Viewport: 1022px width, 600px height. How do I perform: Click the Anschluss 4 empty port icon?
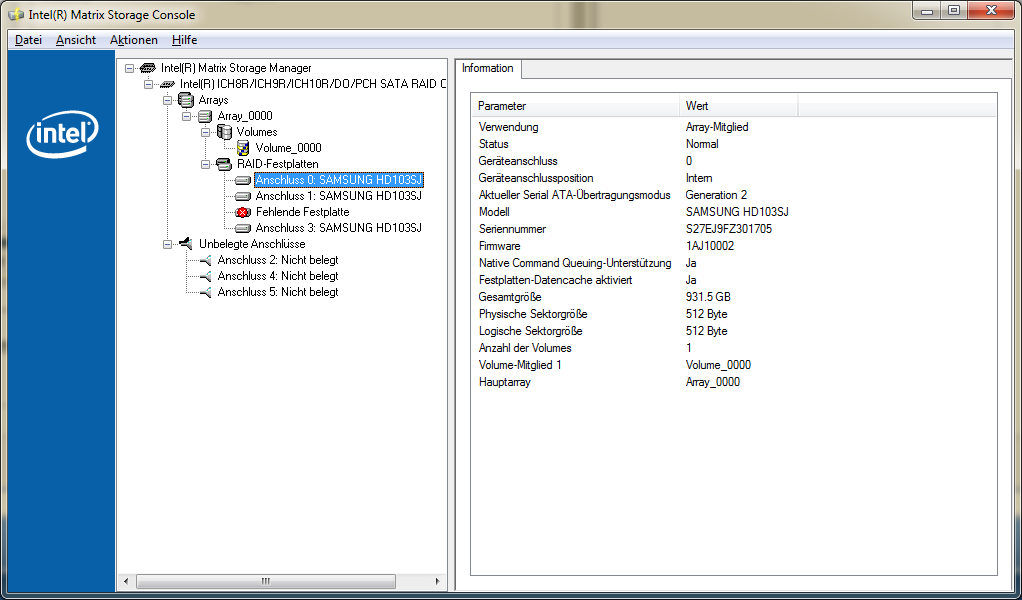click(x=205, y=276)
